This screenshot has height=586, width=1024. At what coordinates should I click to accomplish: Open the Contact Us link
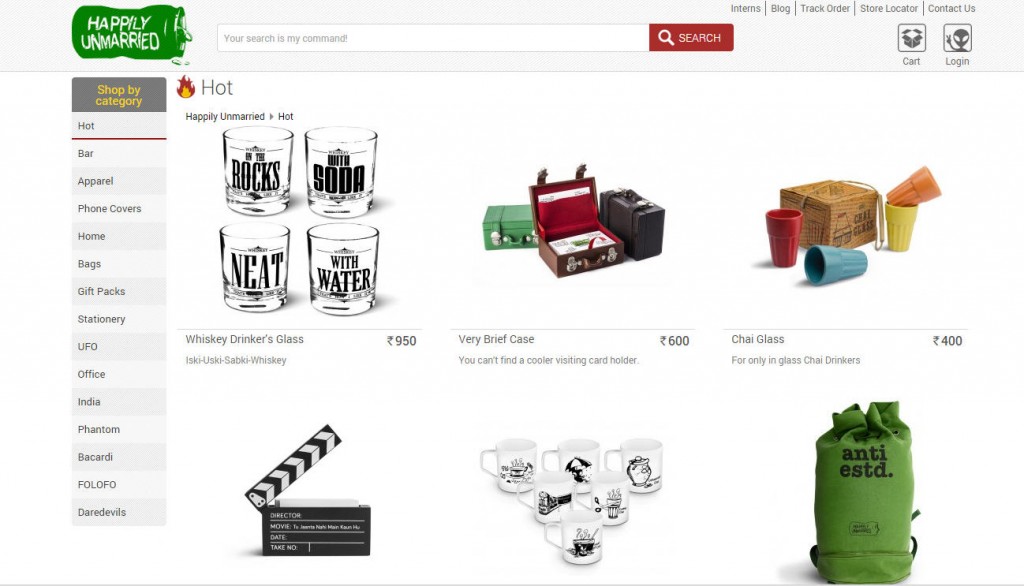pyautogui.click(x=952, y=8)
